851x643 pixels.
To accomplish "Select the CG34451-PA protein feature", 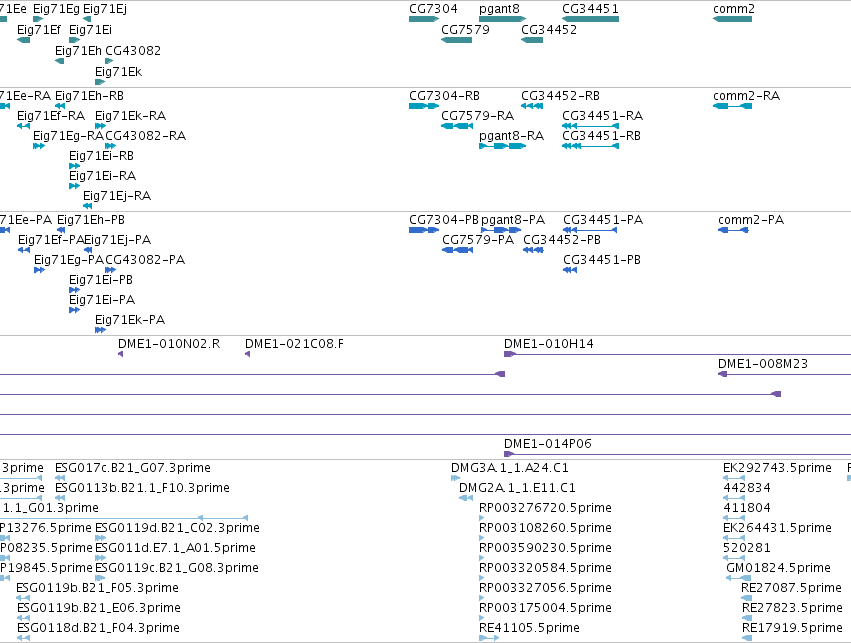I will [590, 230].
